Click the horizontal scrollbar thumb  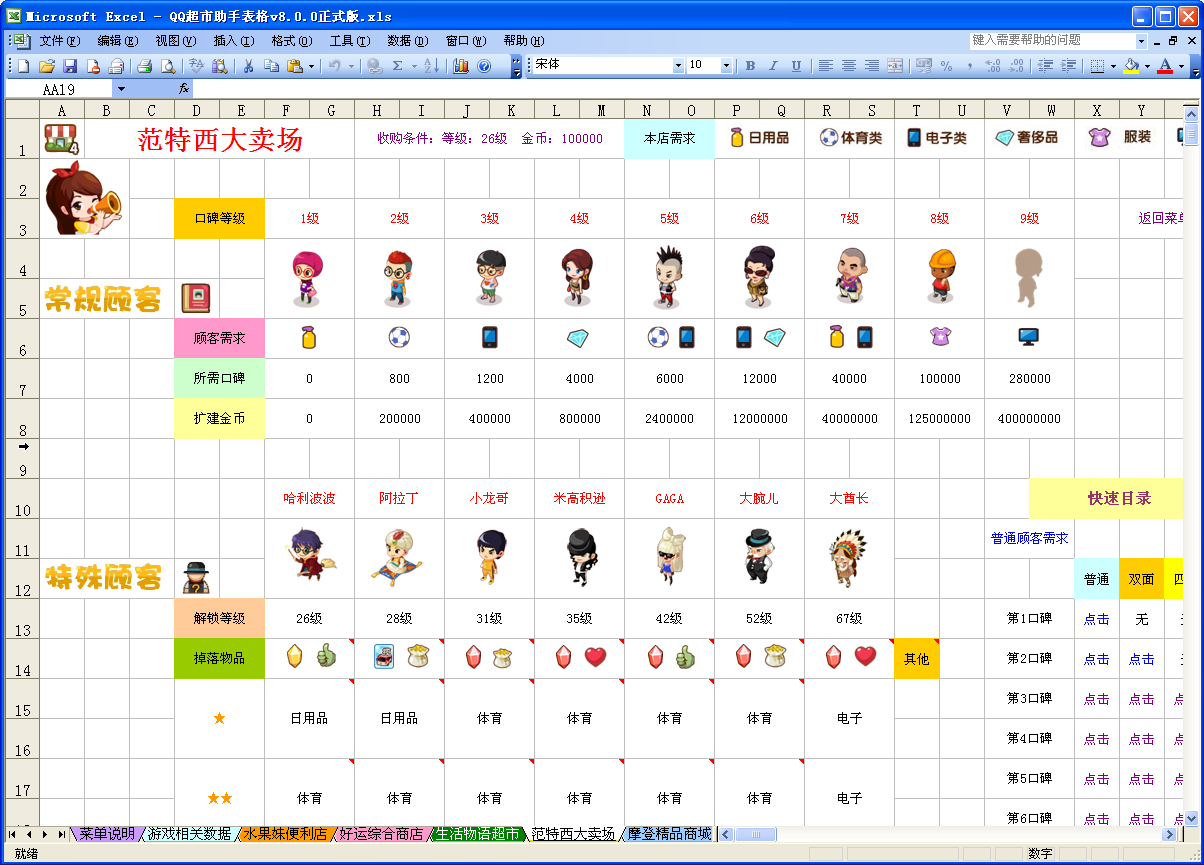(756, 834)
